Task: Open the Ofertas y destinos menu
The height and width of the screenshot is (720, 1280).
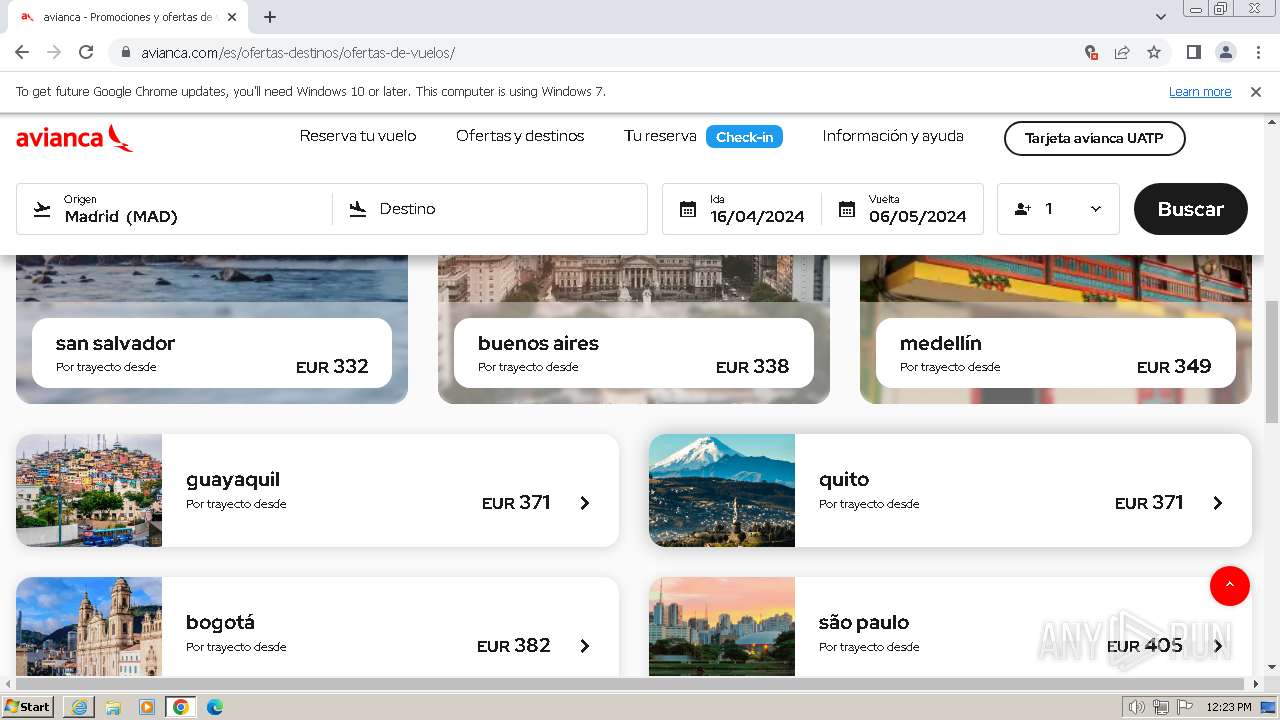Action: (x=520, y=136)
